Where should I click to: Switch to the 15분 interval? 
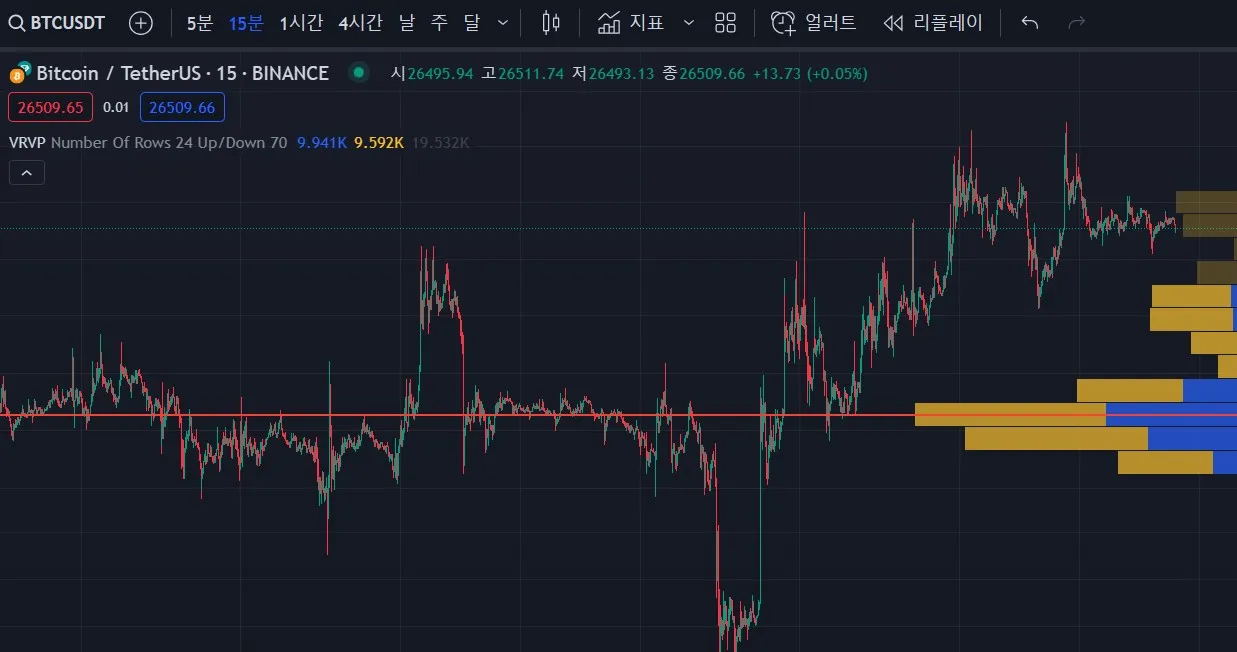(x=245, y=22)
